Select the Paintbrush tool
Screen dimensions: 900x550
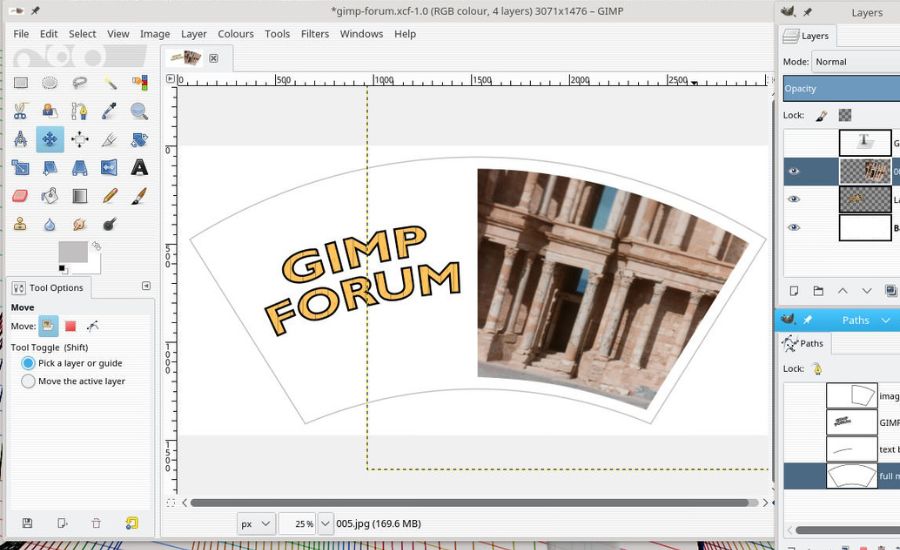tap(139, 196)
